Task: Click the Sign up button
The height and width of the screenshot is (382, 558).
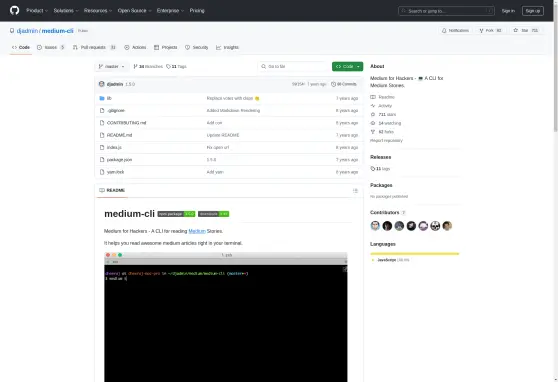Action: click(532, 11)
